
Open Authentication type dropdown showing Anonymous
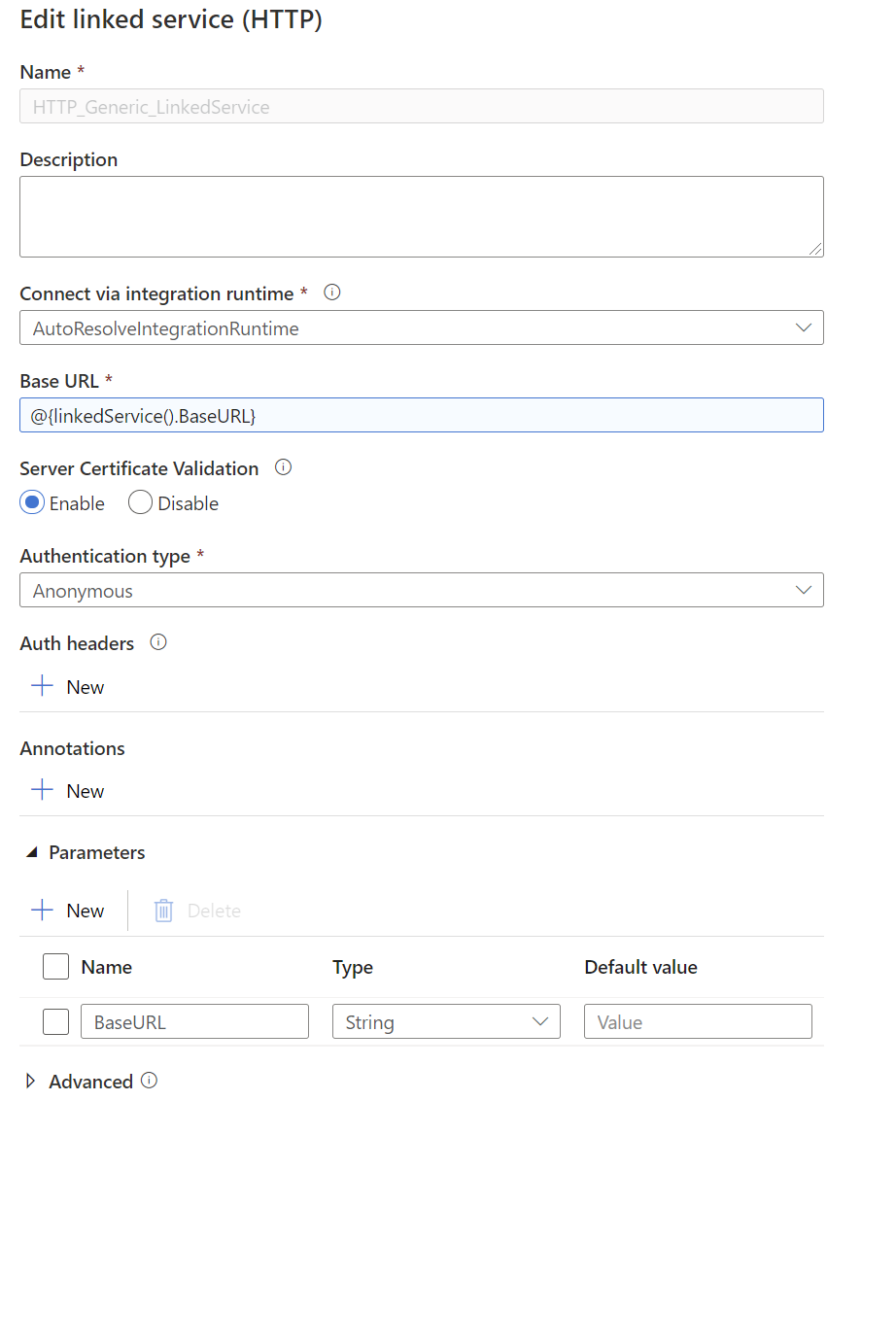click(422, 590)
